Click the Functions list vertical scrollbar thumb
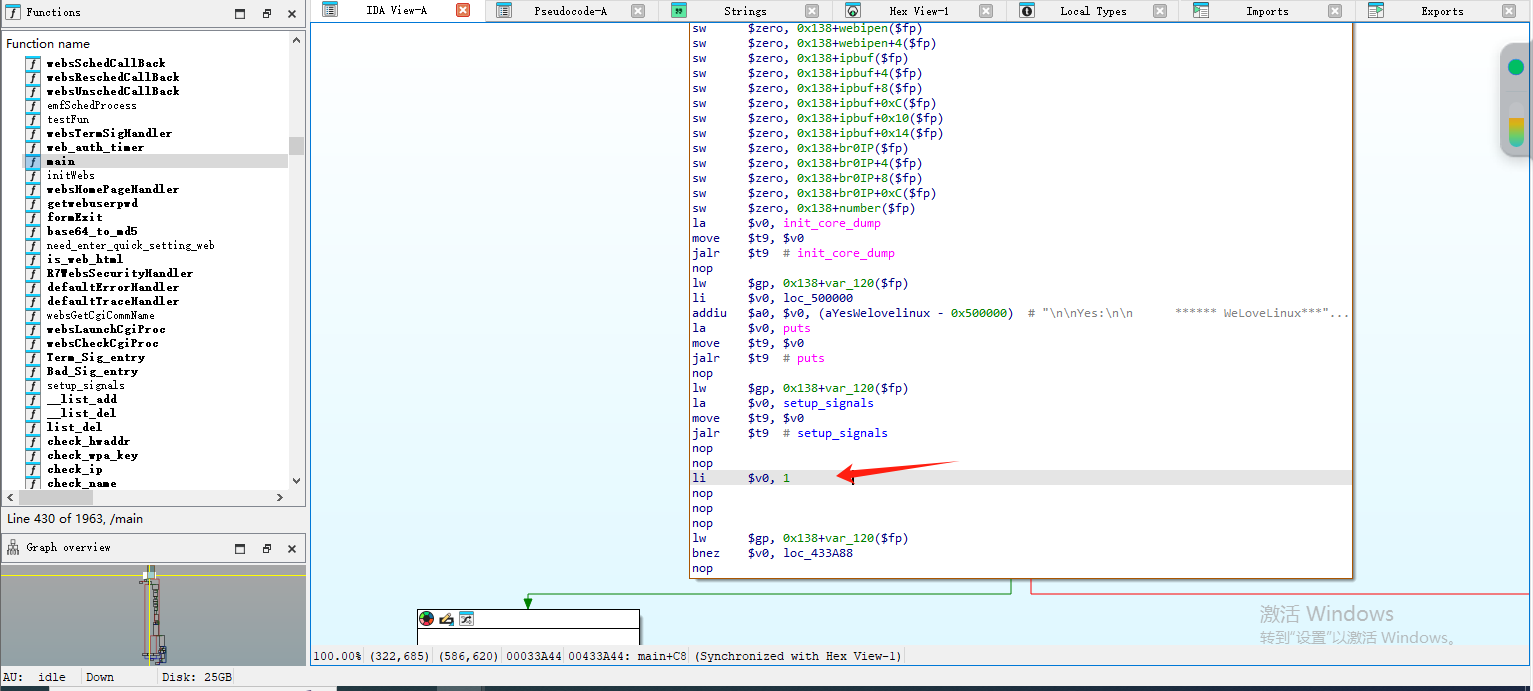Image resolution: width=1533 pixels, height=691 pixels. 296,145
